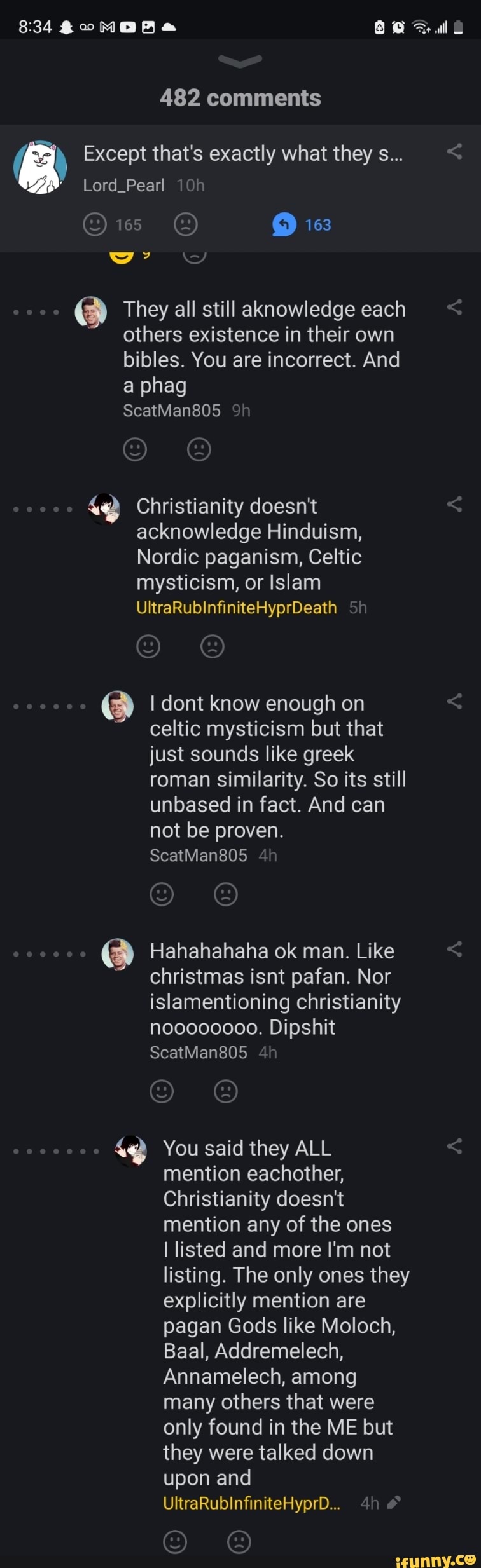Collapse comments using the chevron at top
This screenshot has height=1568, width=481.
click(240, 61)
